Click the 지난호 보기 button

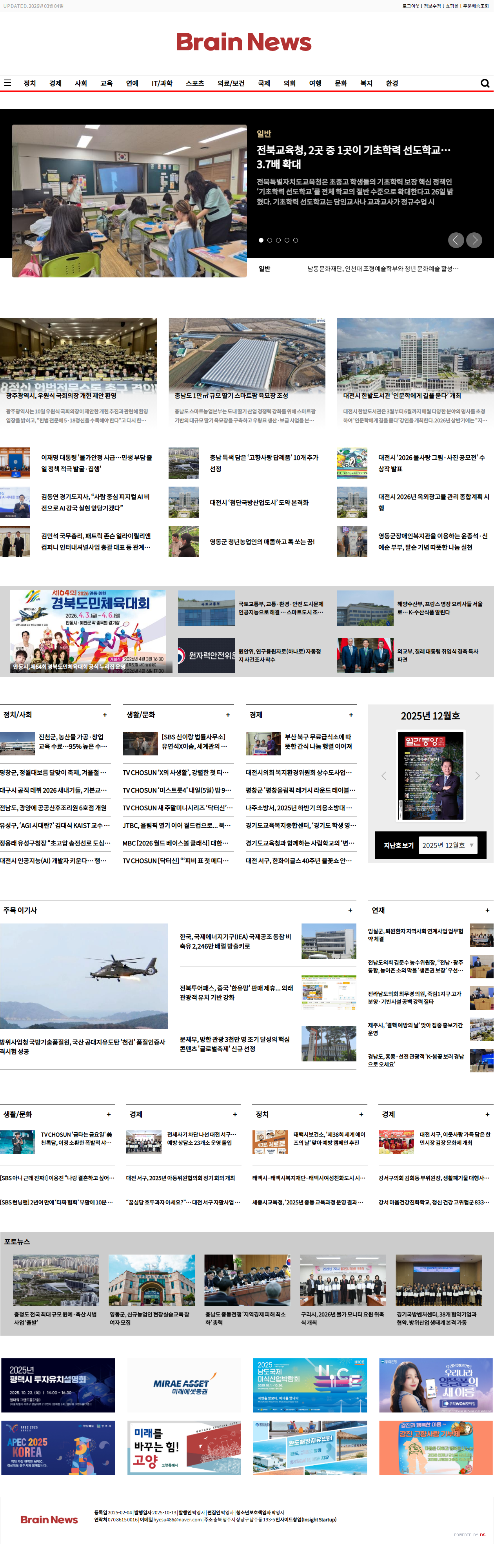(398, 845)
